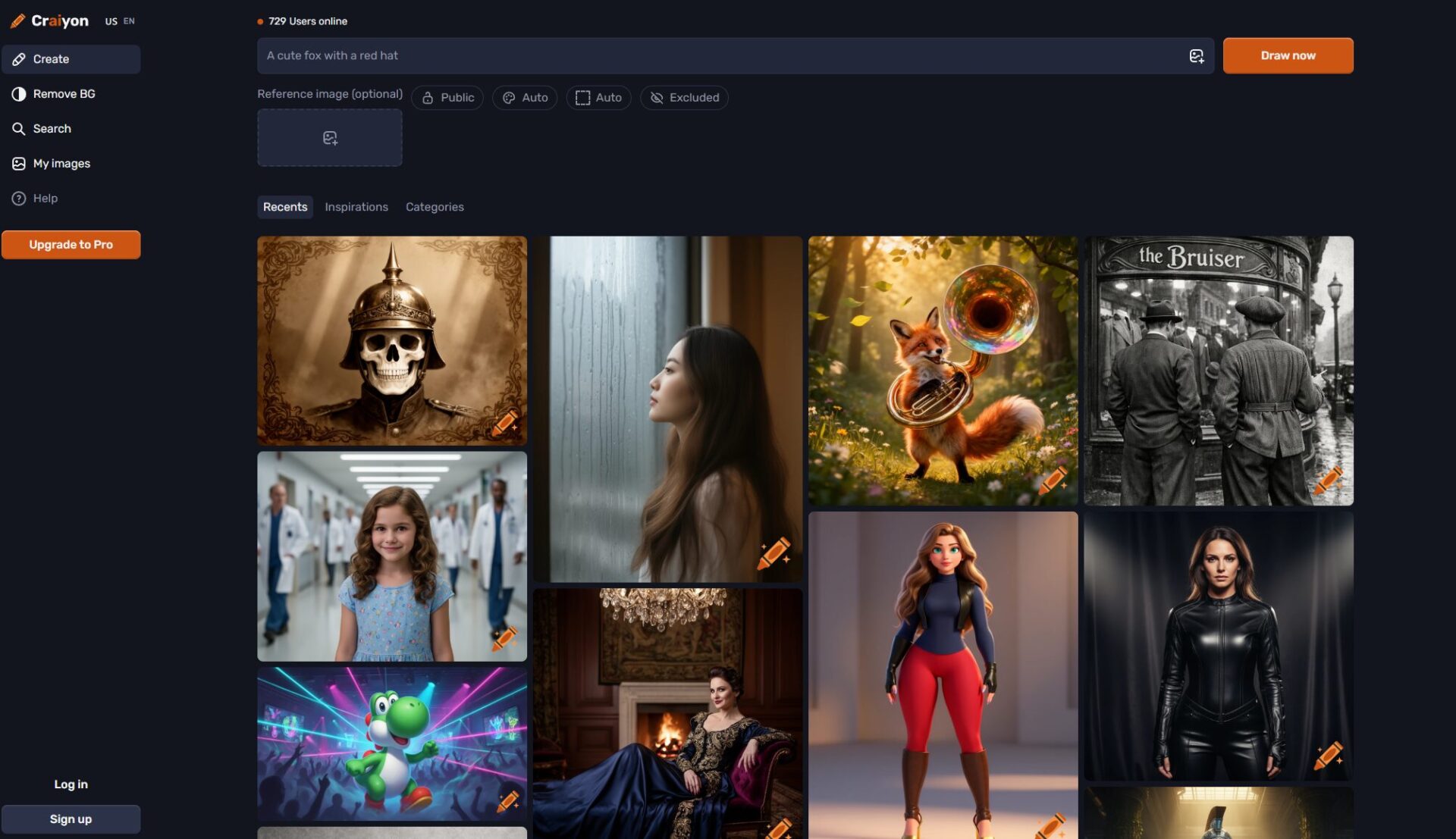Toggle the Excluded option
The height and width of the screenshot is (839, 1456).
point(684,98)
